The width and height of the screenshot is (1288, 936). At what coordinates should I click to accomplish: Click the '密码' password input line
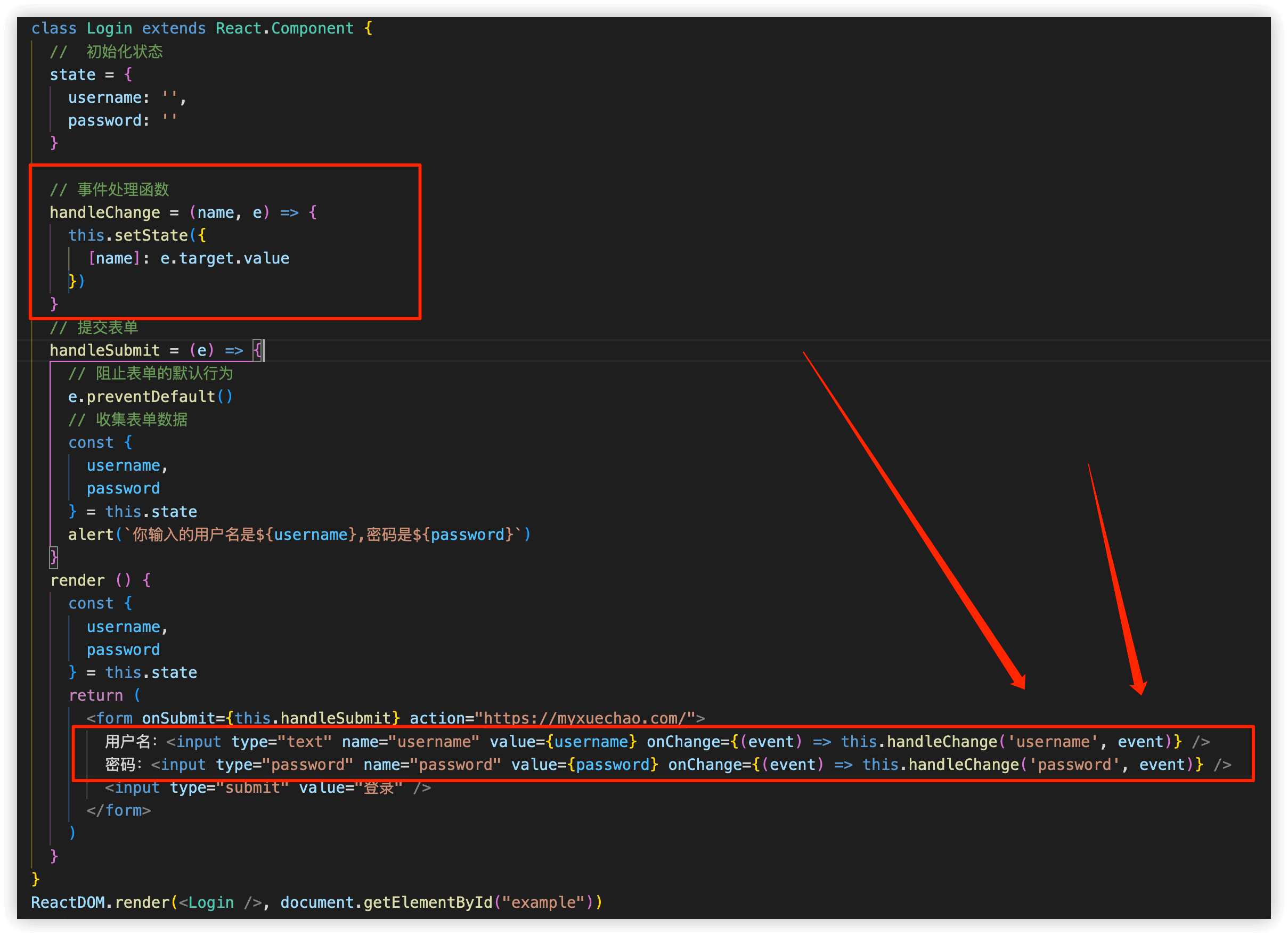(669, 765)
